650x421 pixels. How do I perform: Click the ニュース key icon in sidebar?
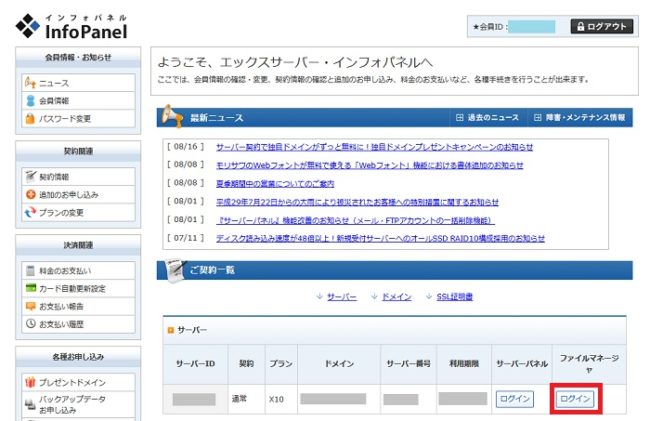[x=30, y=83]
